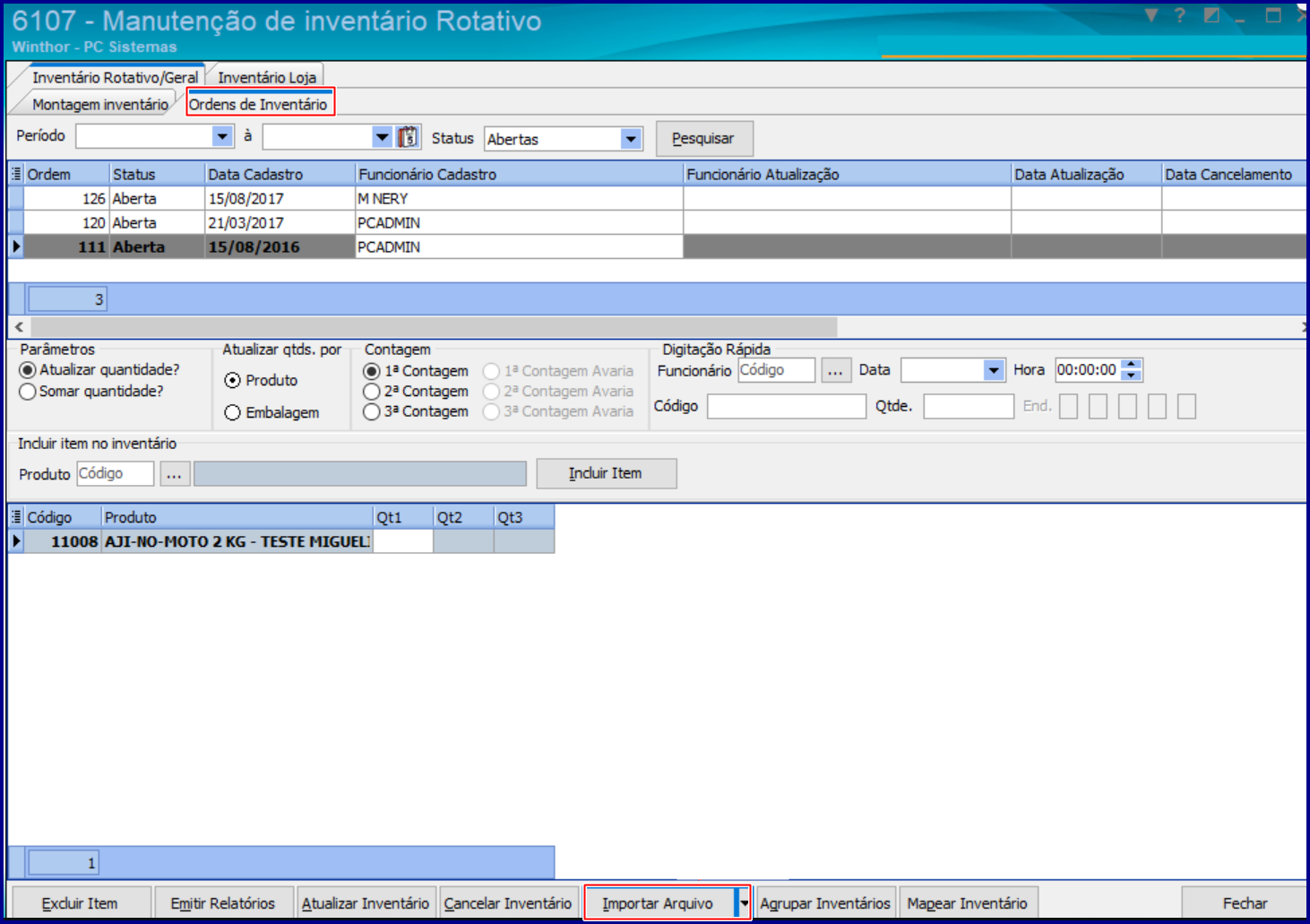Open the period end date dropdown
The width and height of the screenshot is (1310, 924).
(382, 136)
